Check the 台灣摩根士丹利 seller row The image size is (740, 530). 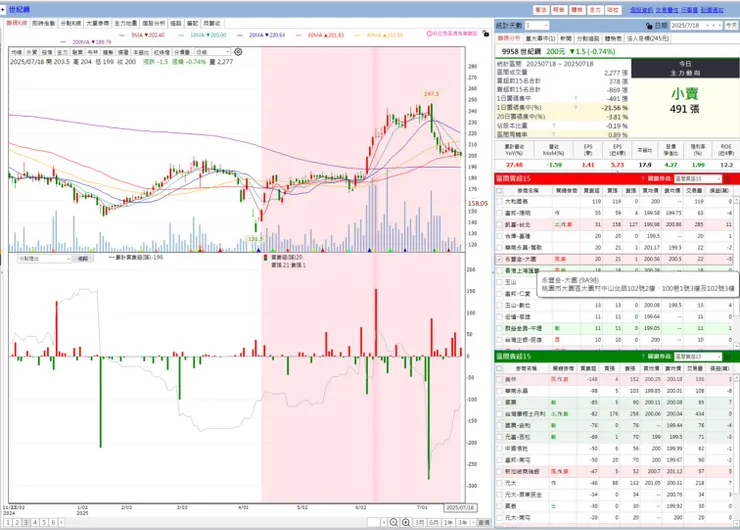tap(499, 414)
